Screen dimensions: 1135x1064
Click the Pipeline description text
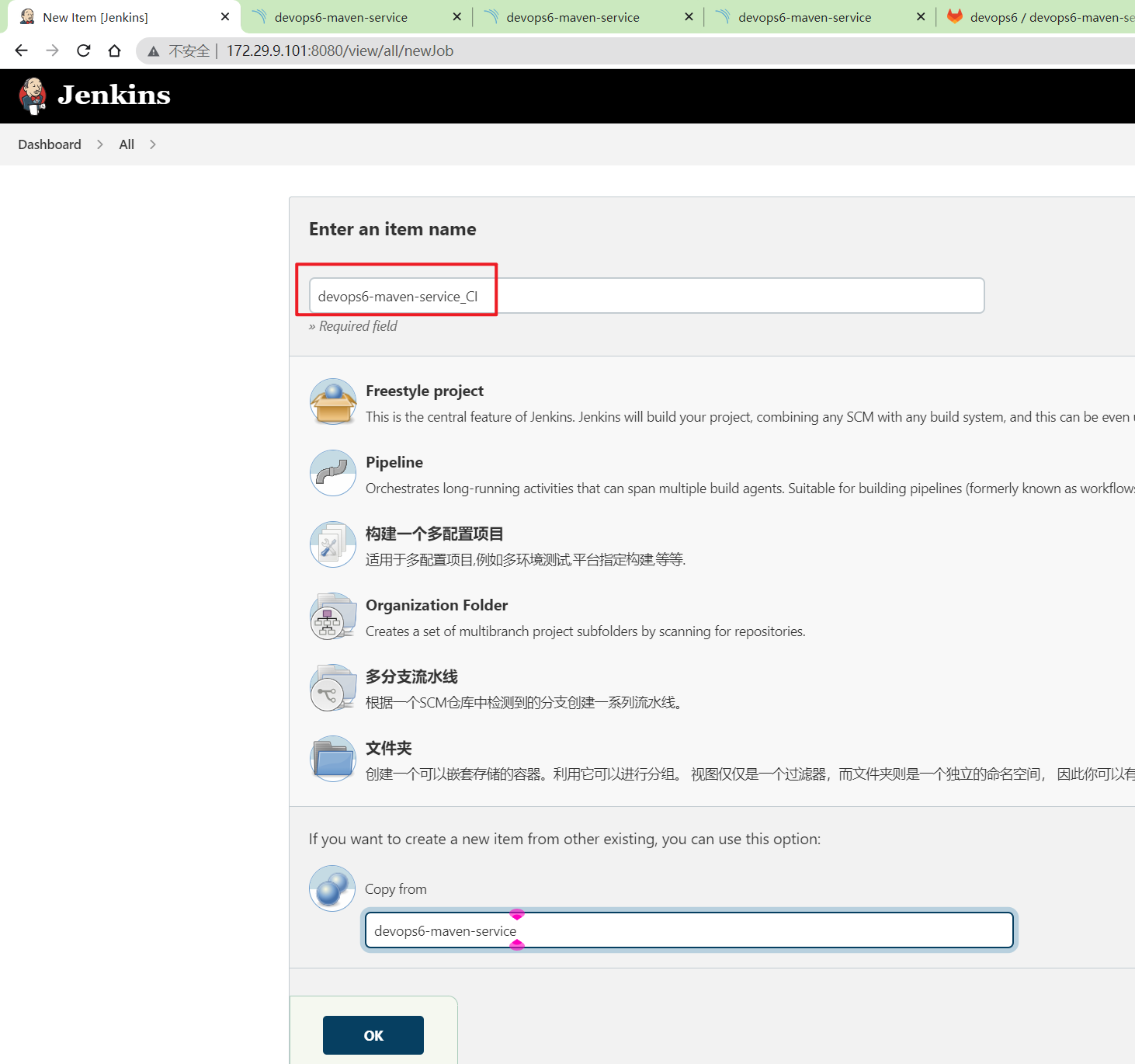(x=750, y=489)
